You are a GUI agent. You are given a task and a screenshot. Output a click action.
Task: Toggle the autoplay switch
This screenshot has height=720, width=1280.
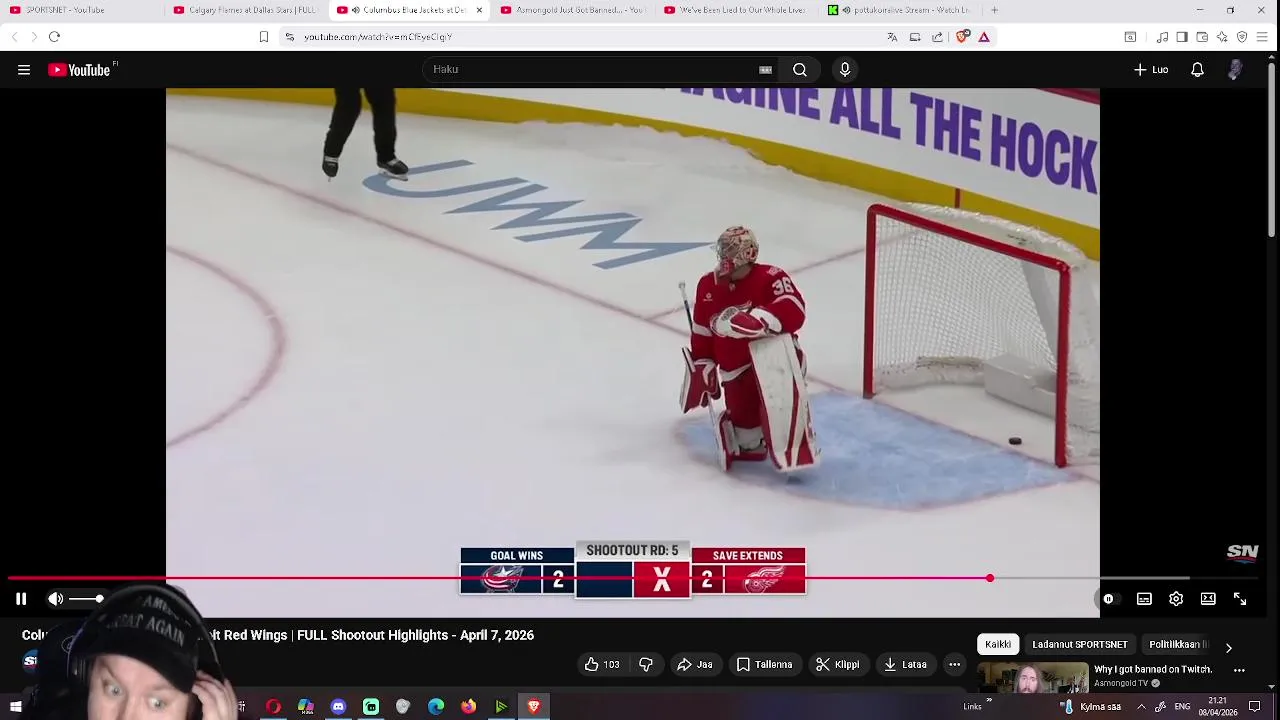(x=1108, y=599)
